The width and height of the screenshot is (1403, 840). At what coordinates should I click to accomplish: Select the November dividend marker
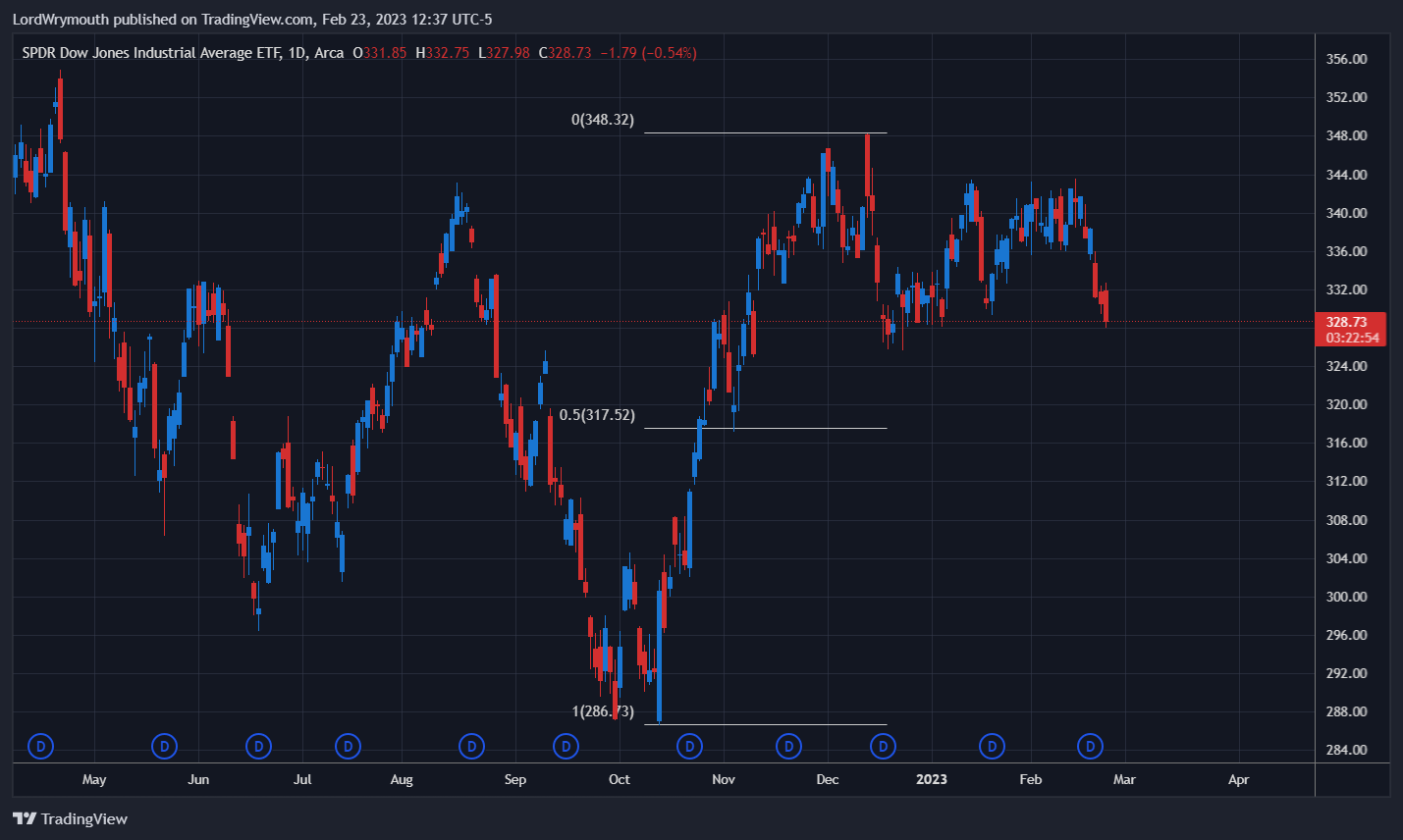(x=788, y=747)
